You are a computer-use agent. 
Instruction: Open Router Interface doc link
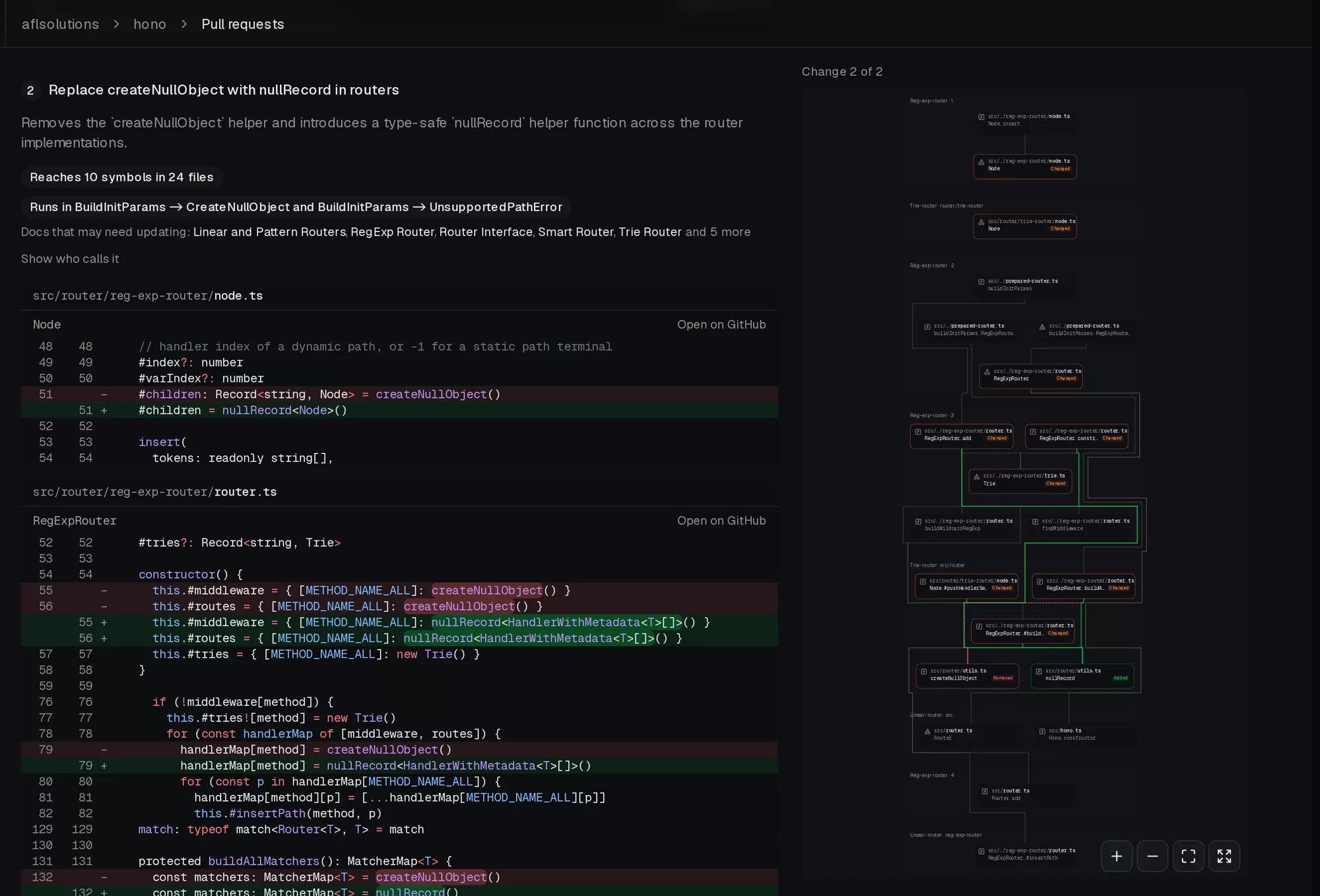pyautogui.click(x=486, y=232)
